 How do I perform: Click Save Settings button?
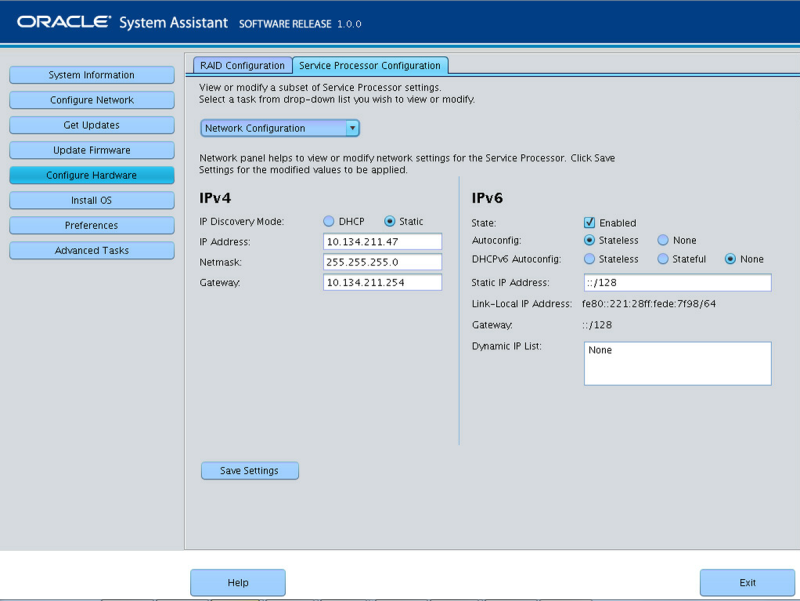pyautogui.click(x=249, y=470)
